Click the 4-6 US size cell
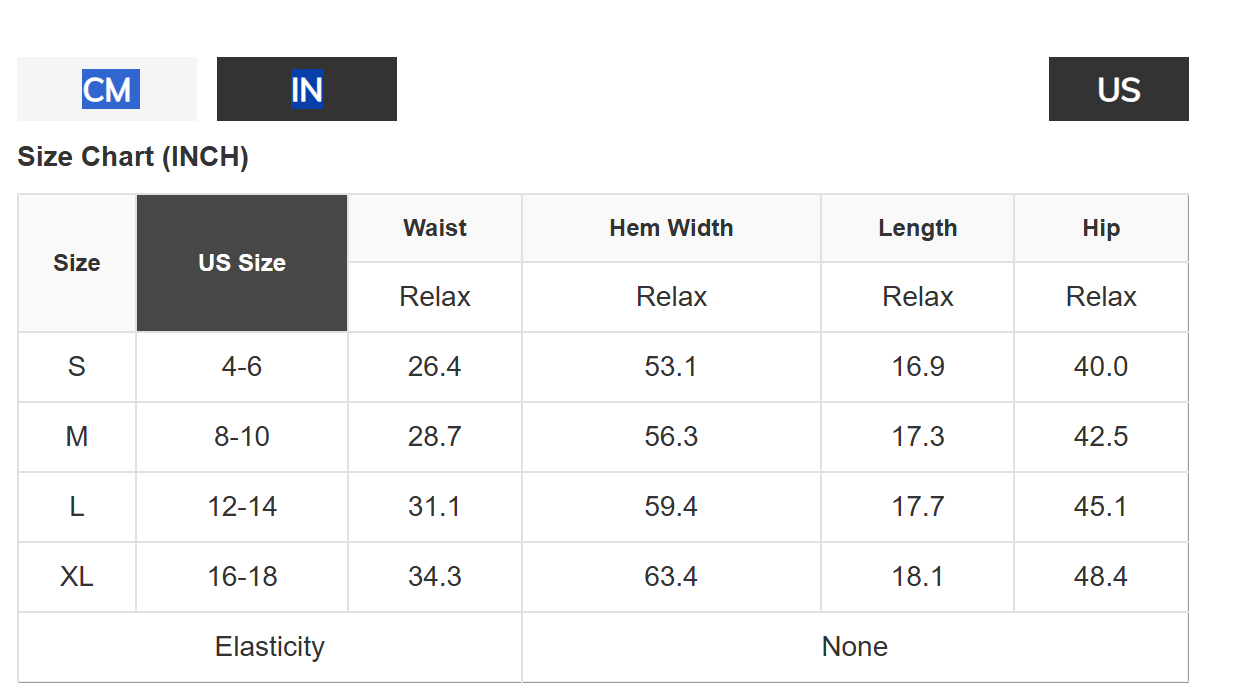Viewport: 1237px width, 698px height. tap(242, 367)
